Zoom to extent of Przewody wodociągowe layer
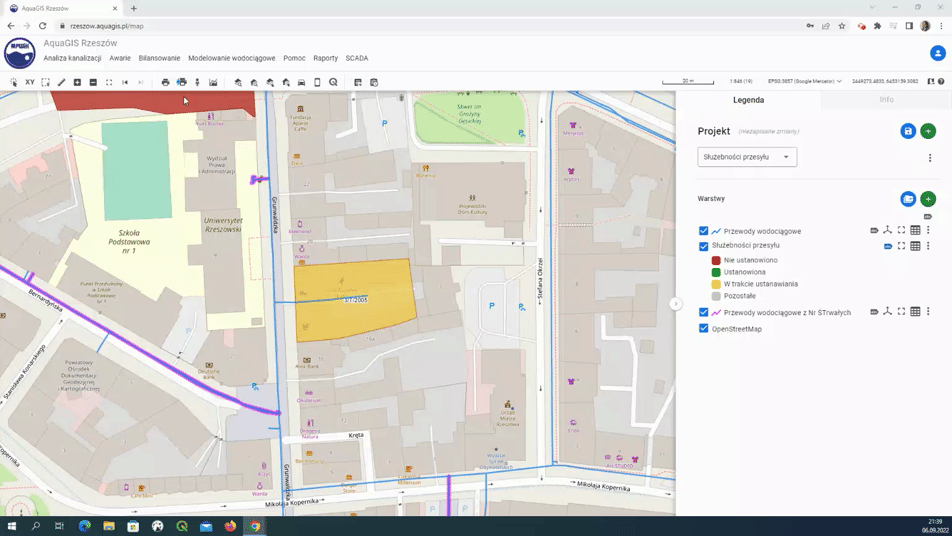The height and width of the screenshot is (536, 952). [901, 231]
